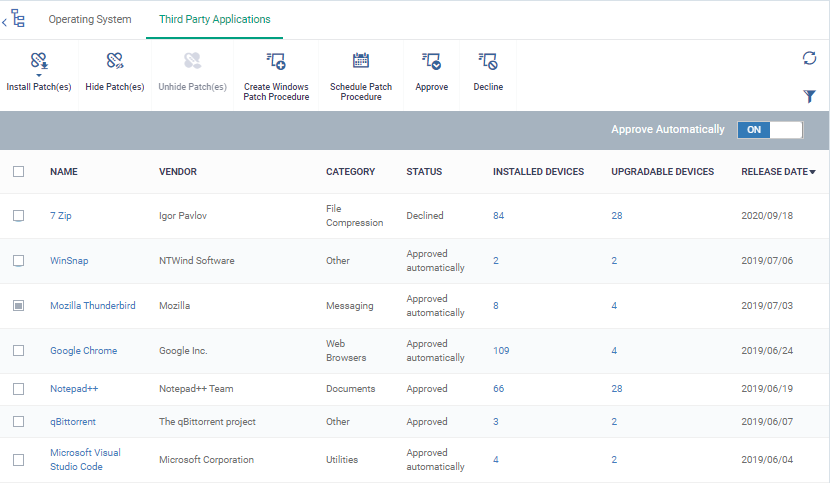This screenshot has height=483, width=830.
Task: View installed devices for WinSnap
Action: point(496,261)
